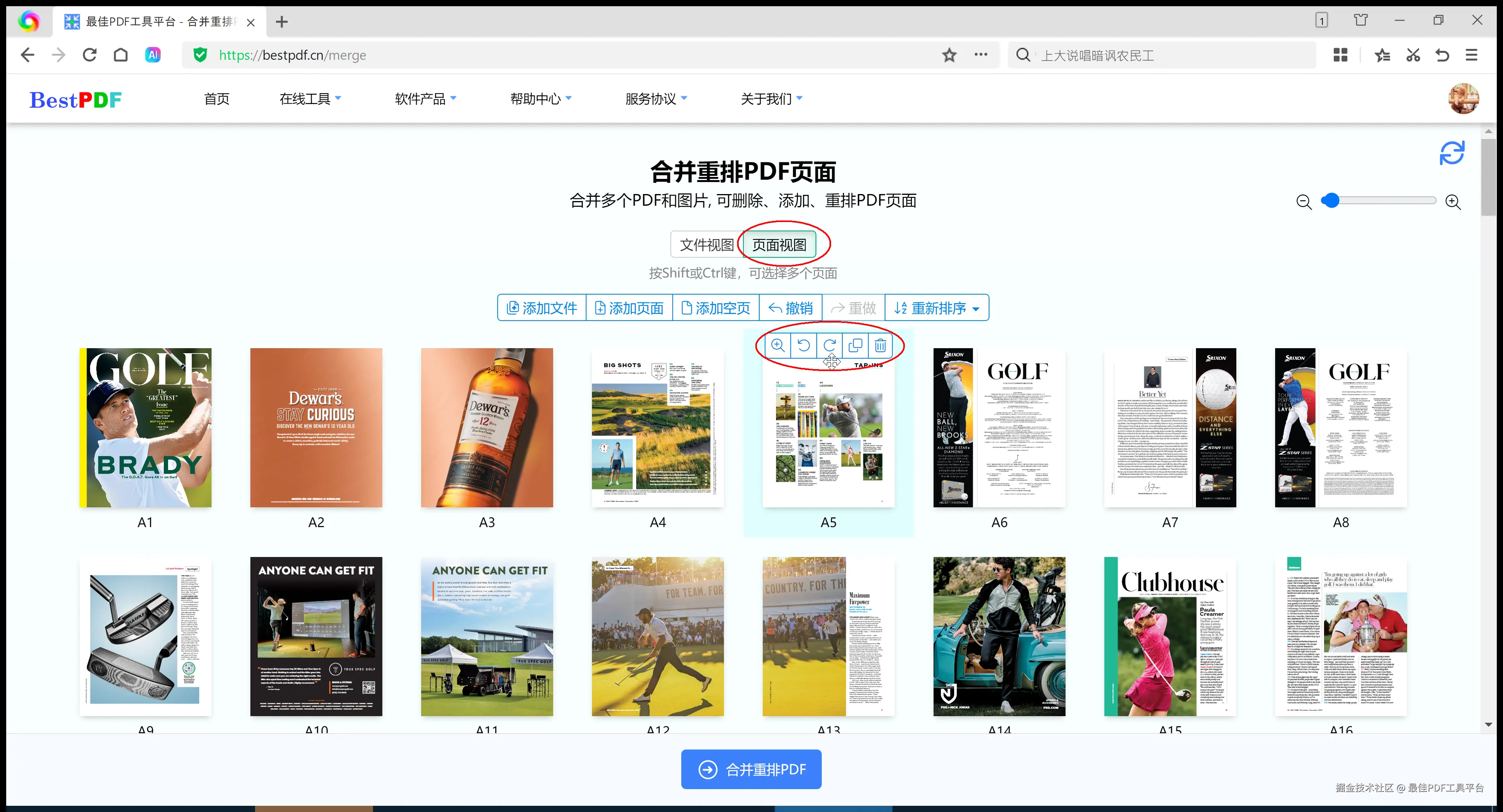This screenshot has width=1503, height=812.
Task: Click the blue refresh icon top right
Action: coord(1452,153)
